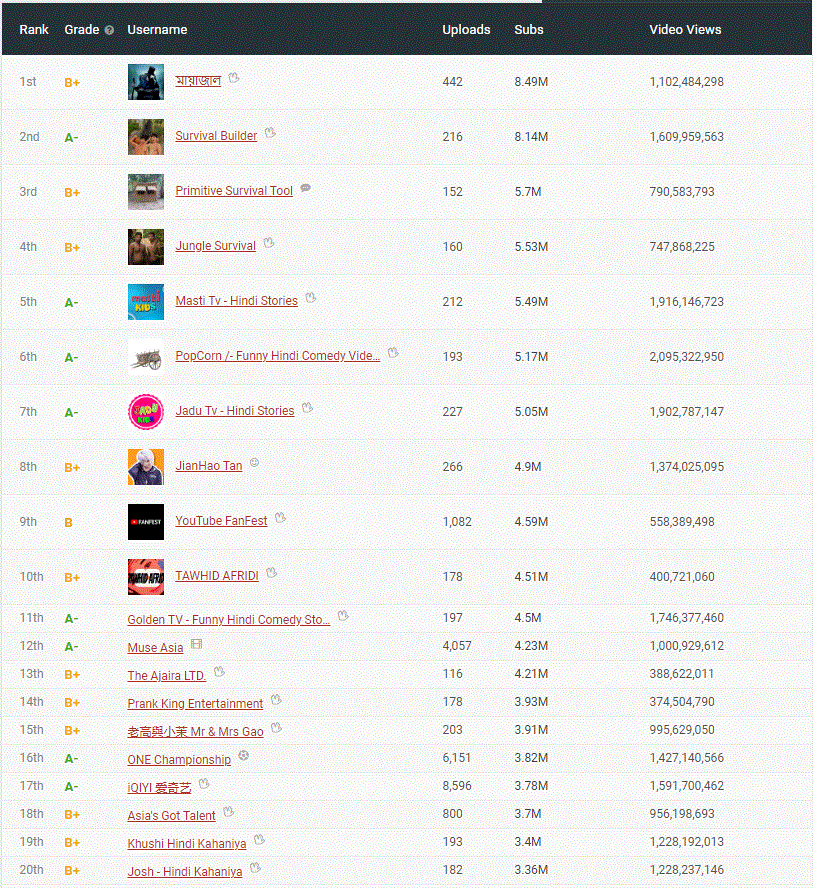Image resolution: width=813 pixels, height=888 pixels.
Task: Click the মায়াজাল channel thumbnail
Action: (146, 82)
